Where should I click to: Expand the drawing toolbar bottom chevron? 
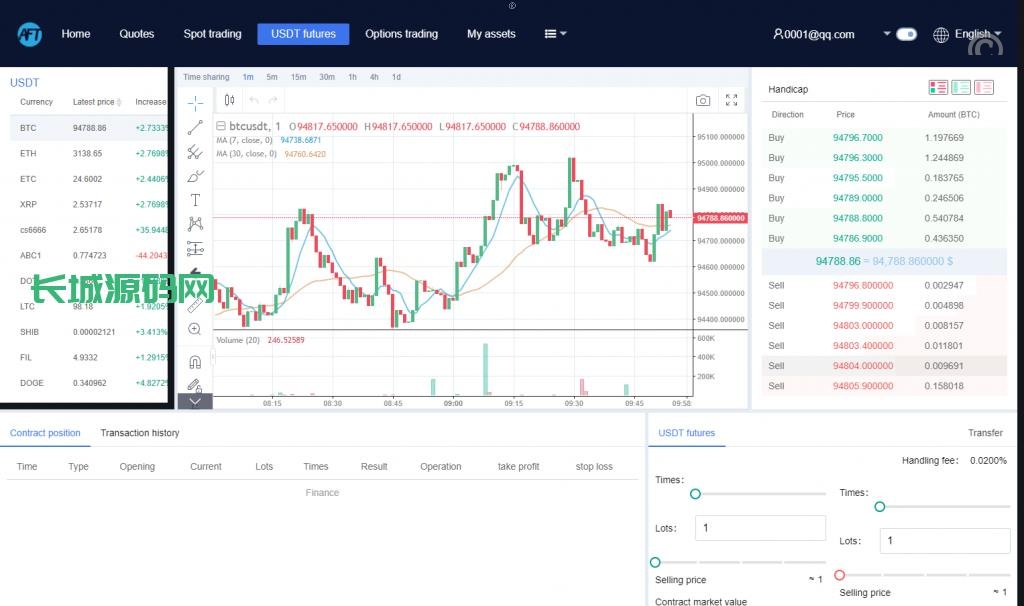(x=195, y=401)
